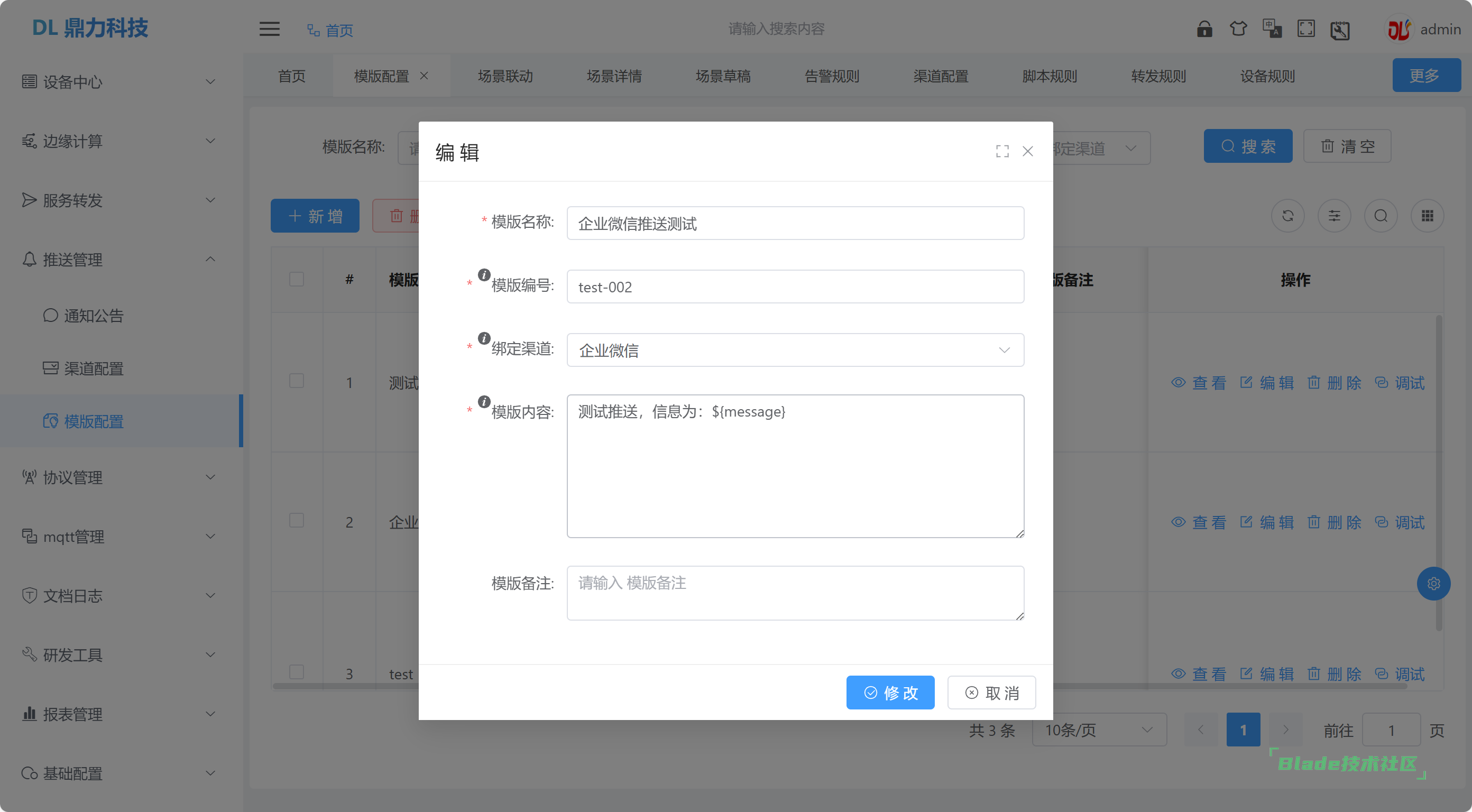
Task: Toggle the select-all header checkbox
Action: [296, 280]
